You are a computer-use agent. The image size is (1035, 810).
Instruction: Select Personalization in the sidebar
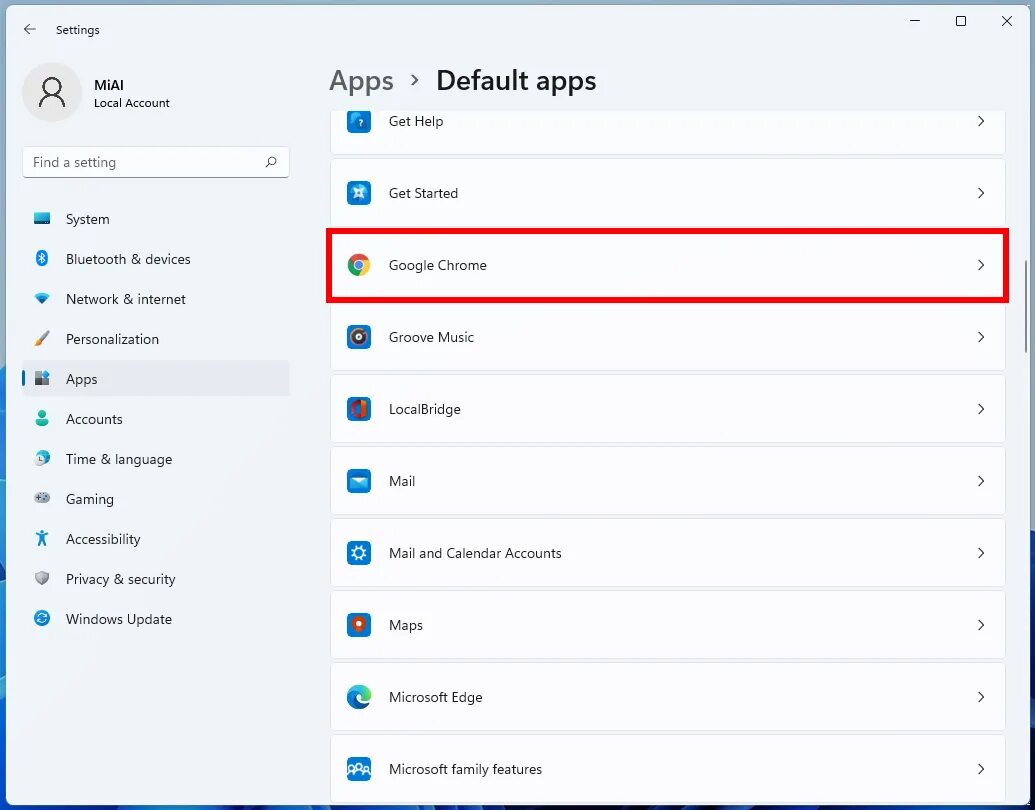click(156, 339)
